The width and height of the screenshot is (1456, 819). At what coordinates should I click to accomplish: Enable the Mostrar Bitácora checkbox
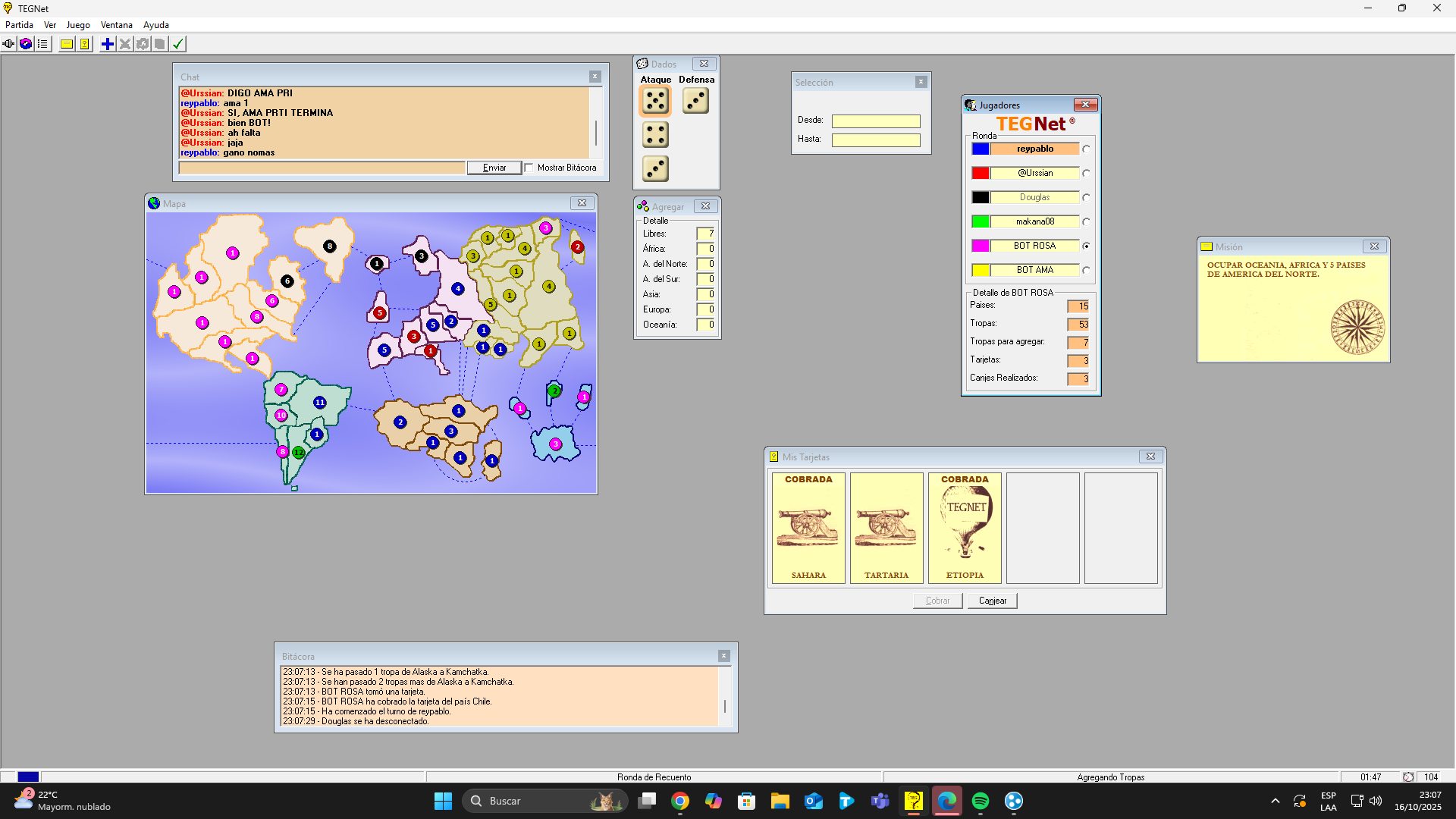(x=529, y=168)
